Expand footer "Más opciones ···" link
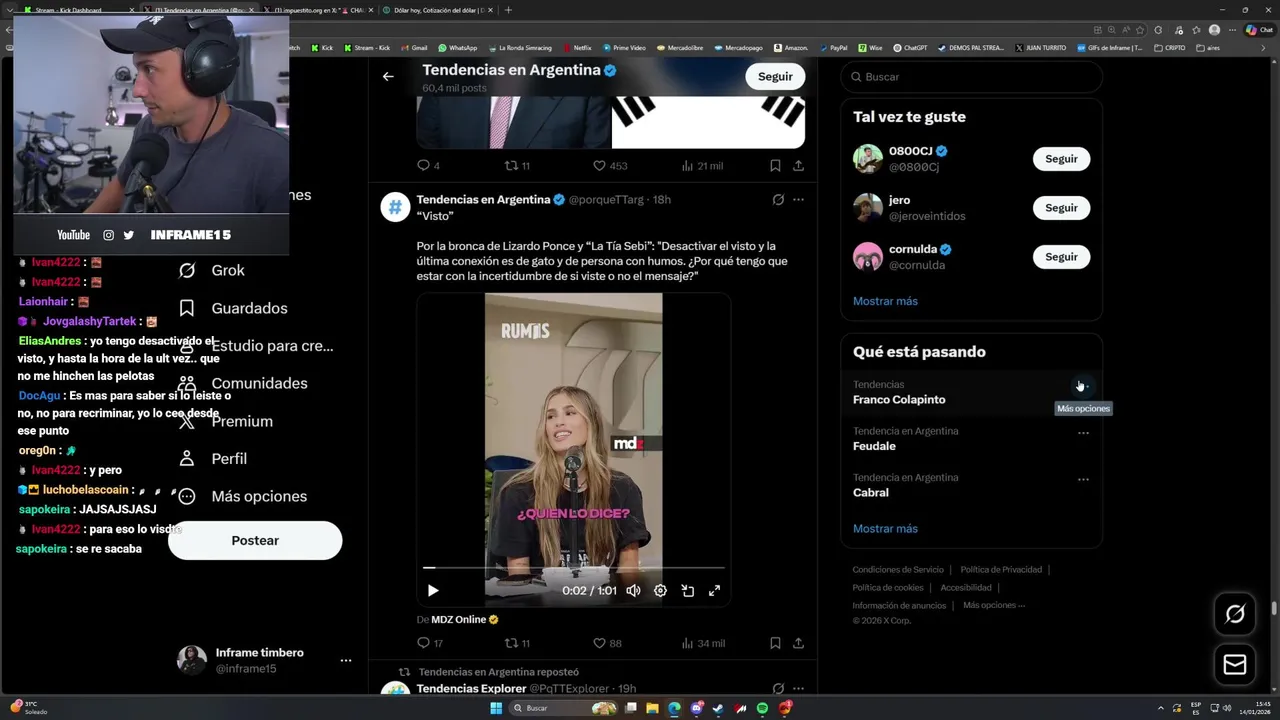 pos(994,605)
